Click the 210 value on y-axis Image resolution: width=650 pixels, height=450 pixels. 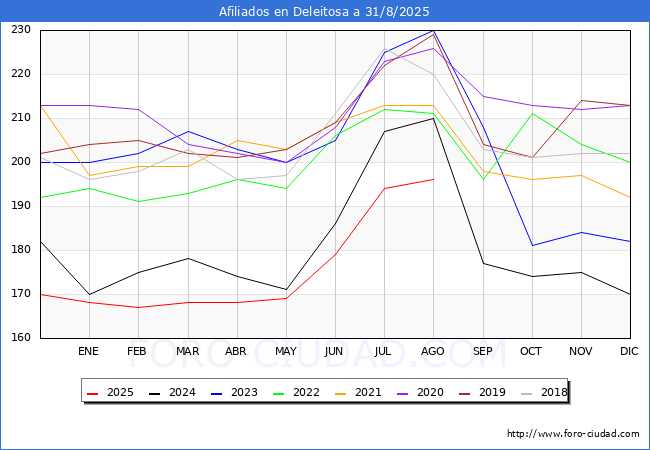tap(21, 118)
